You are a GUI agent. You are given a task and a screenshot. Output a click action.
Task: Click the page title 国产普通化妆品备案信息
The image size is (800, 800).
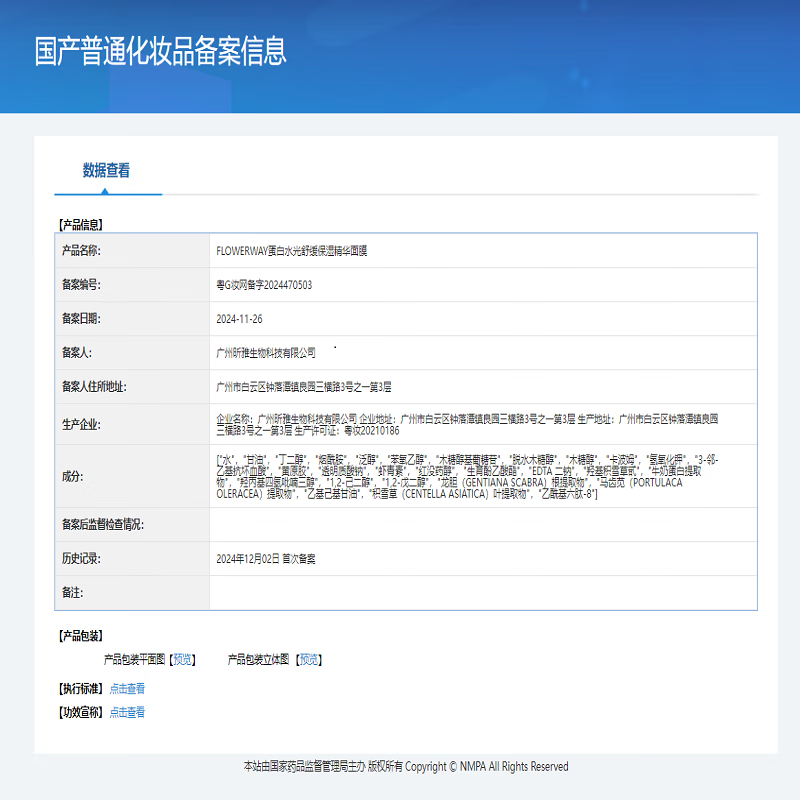click(x=161, y=51)
